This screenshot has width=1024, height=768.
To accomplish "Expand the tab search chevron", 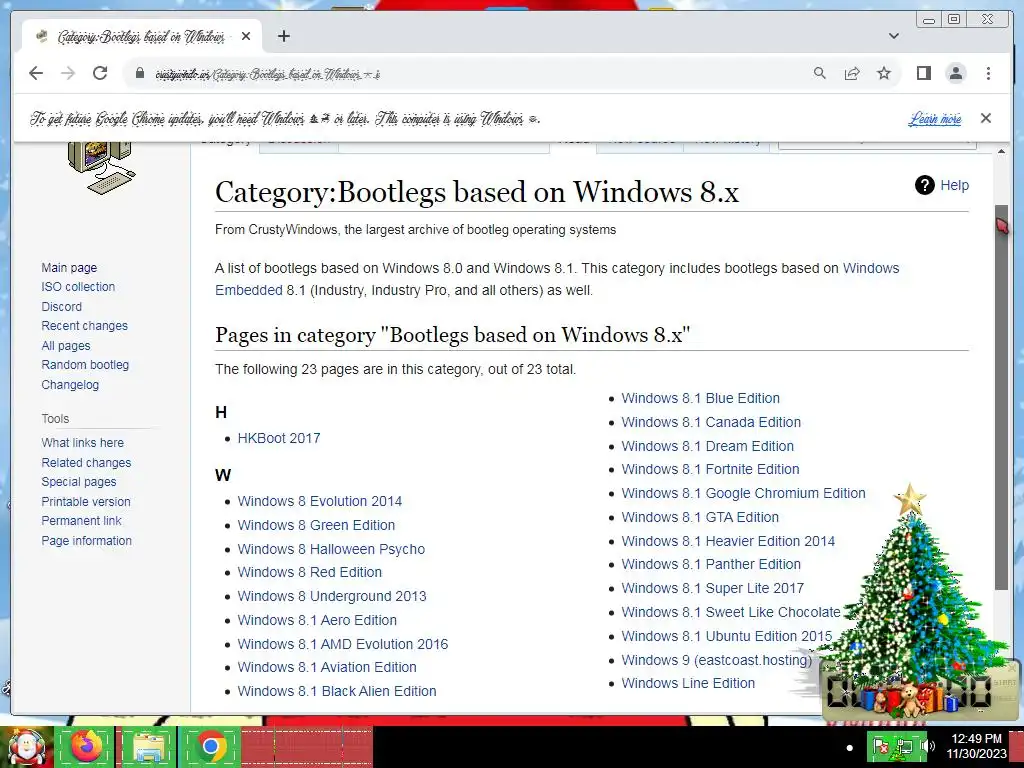I will (894, 36).
